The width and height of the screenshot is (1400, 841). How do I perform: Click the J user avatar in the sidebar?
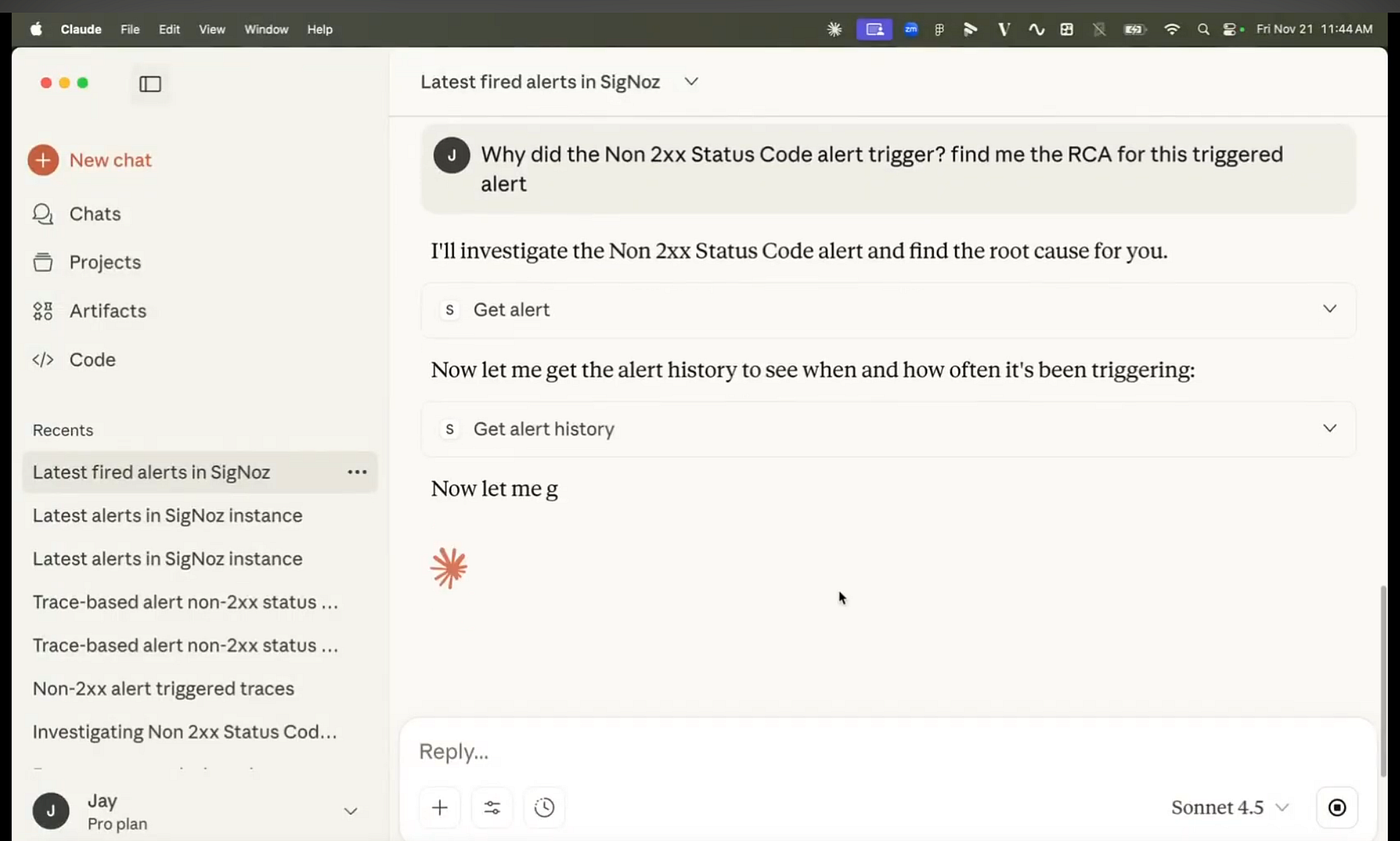51,811
